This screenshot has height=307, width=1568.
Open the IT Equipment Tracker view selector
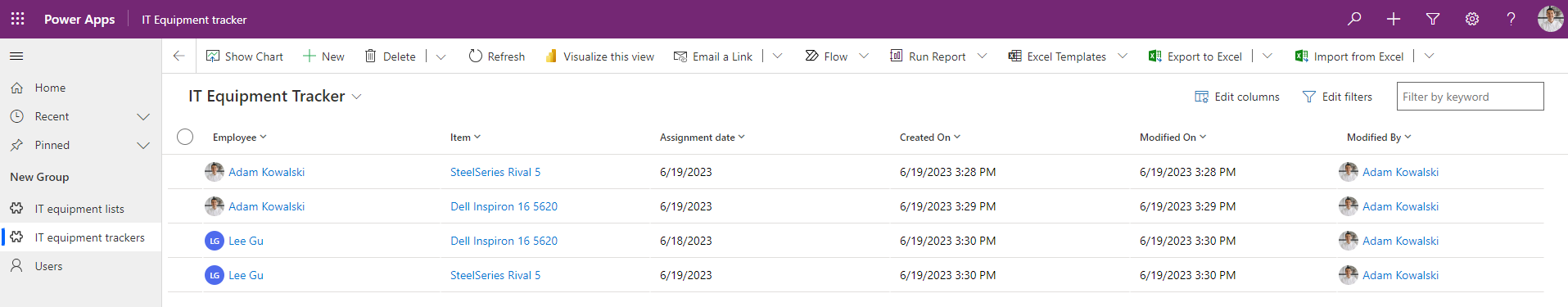click(275, 97)
